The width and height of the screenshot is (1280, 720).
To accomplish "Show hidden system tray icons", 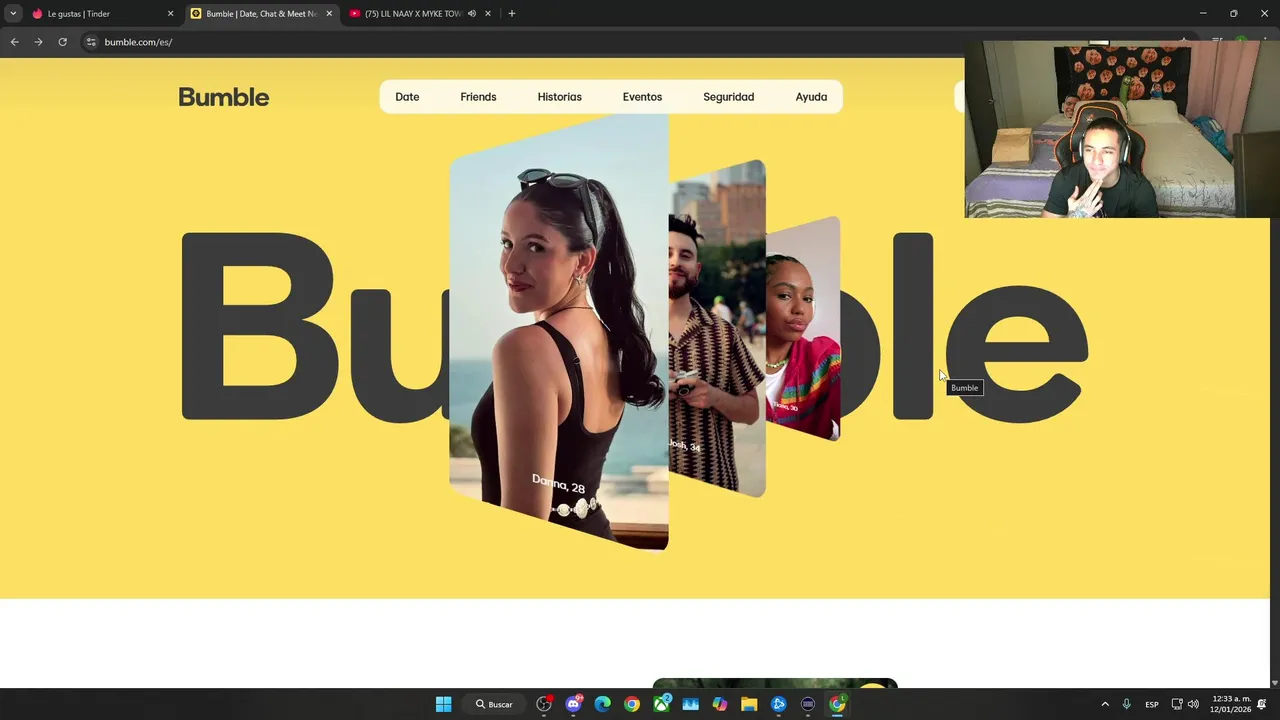I will 1105,704.
